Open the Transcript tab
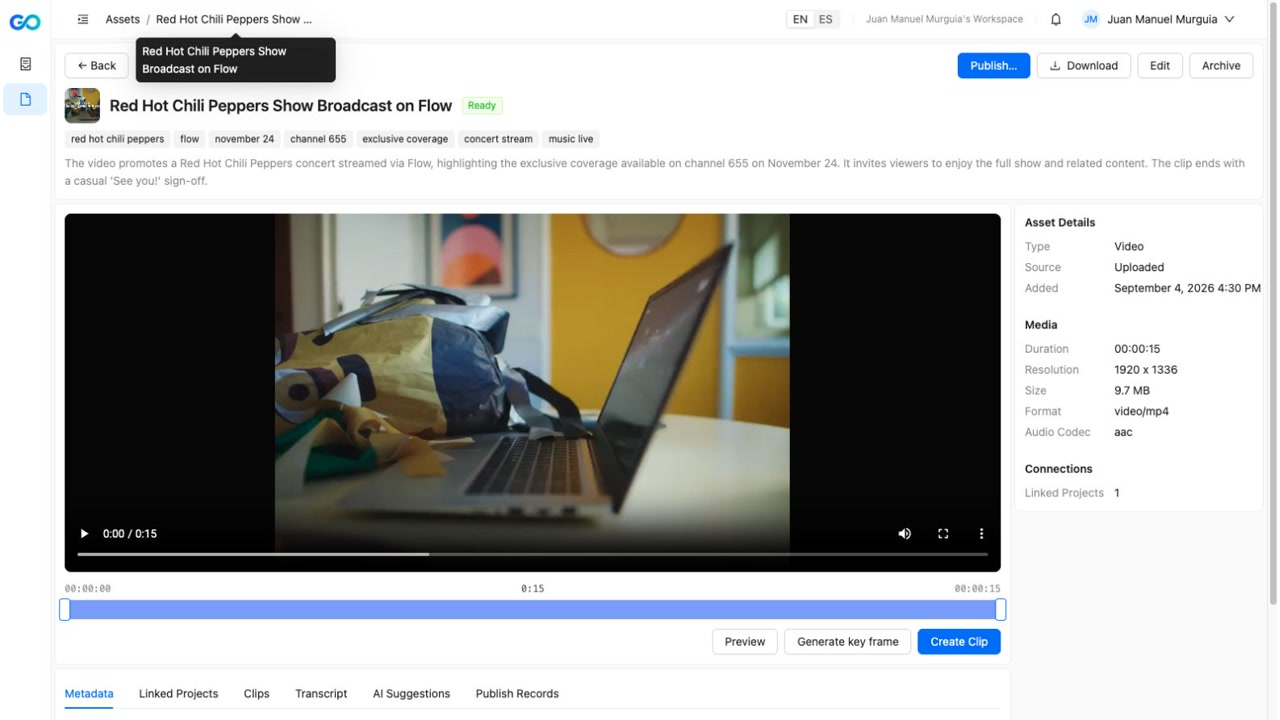The height and width of the screenshot is (720, 1280). click(x=321, y=694)
